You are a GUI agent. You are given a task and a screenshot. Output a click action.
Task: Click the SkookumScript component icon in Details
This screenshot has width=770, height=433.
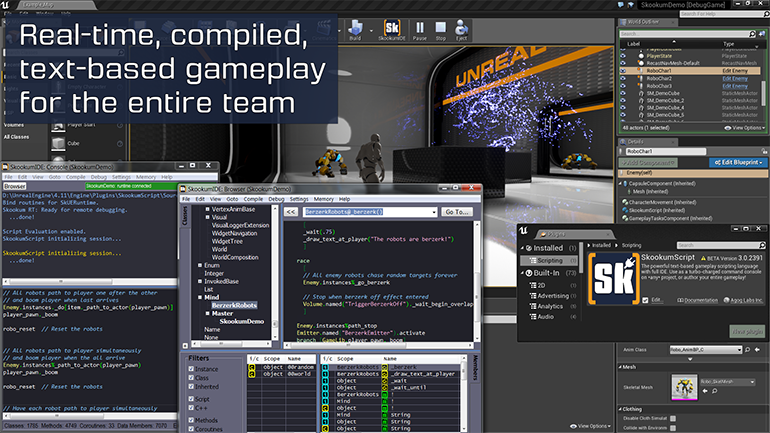tap(625, 210)
